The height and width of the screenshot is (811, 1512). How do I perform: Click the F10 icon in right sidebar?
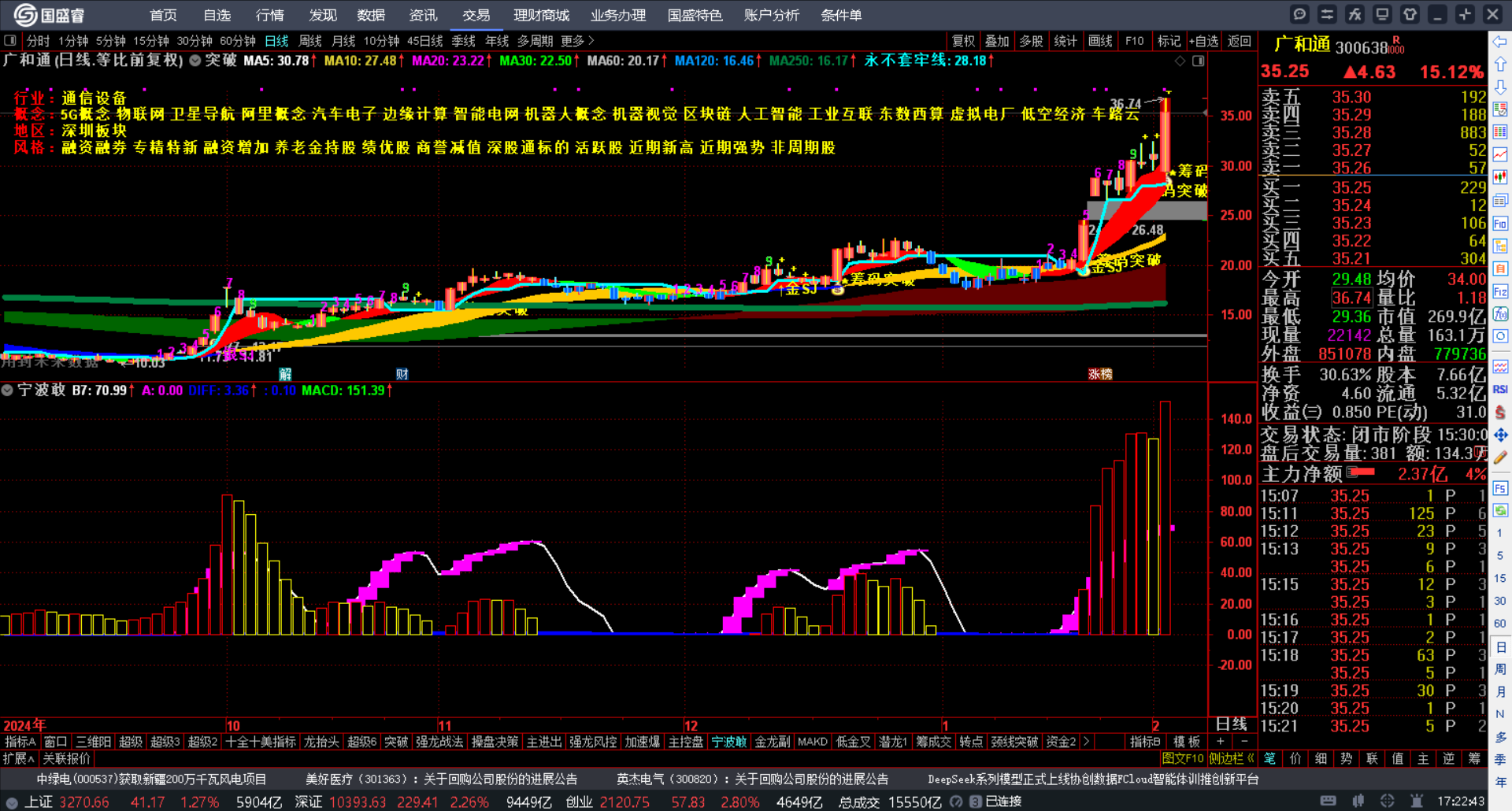click(1500, 224)
